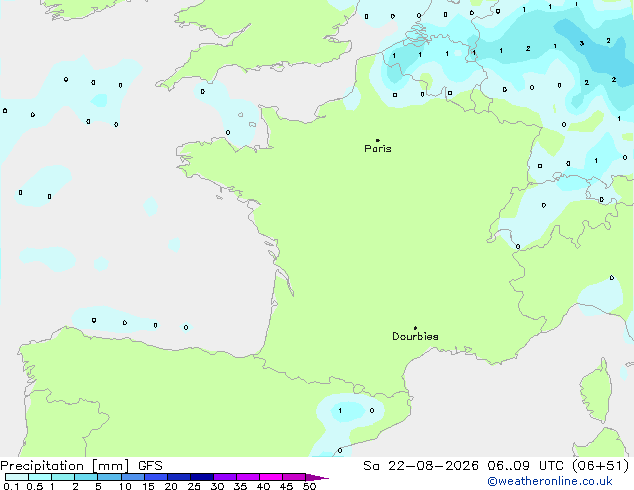This screenshot has height=490, width=634.
Task: Click the forecast date 'Sa 22-08-2026' text
Action: [x=421, y=466]
